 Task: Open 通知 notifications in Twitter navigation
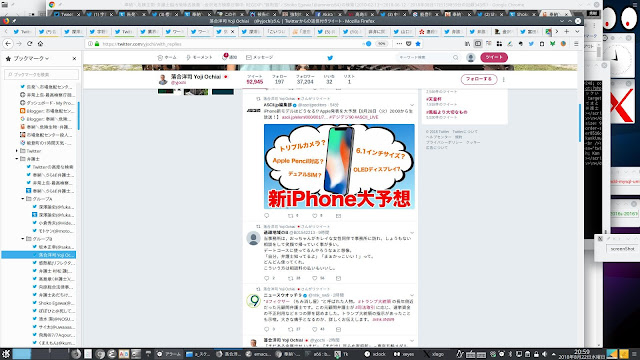229,58
